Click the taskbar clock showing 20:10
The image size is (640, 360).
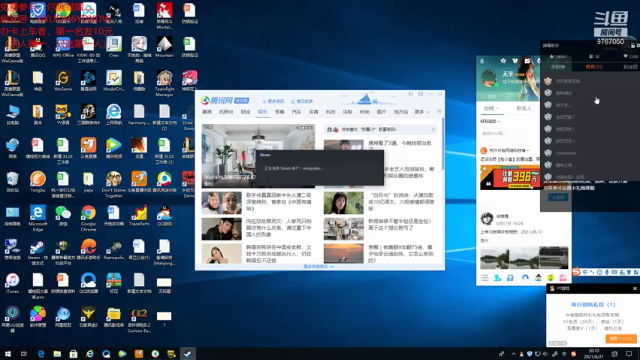[594, 353]
